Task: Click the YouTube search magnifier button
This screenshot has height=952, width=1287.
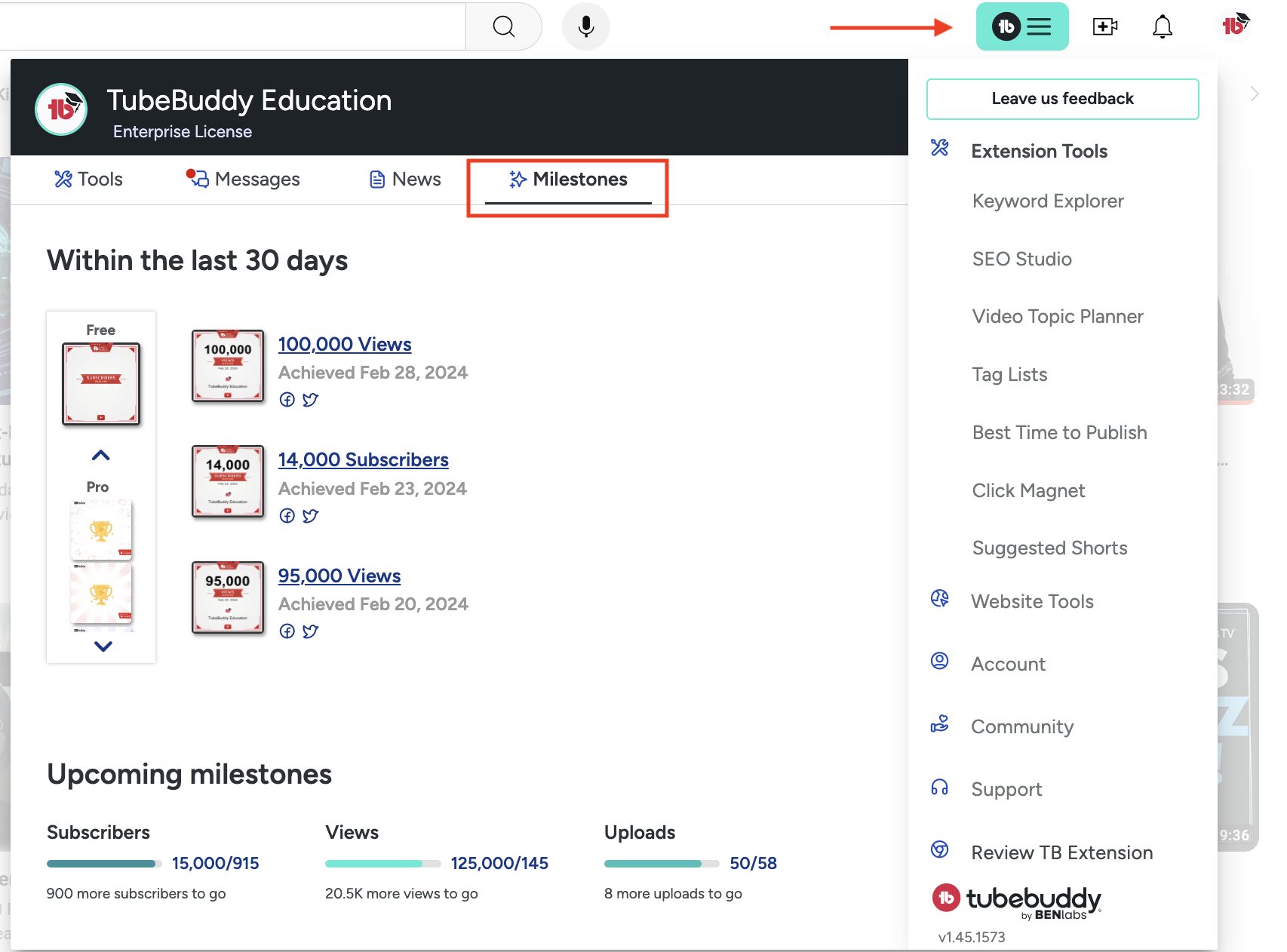Action: pyautogui.click(x=503, y=26)
